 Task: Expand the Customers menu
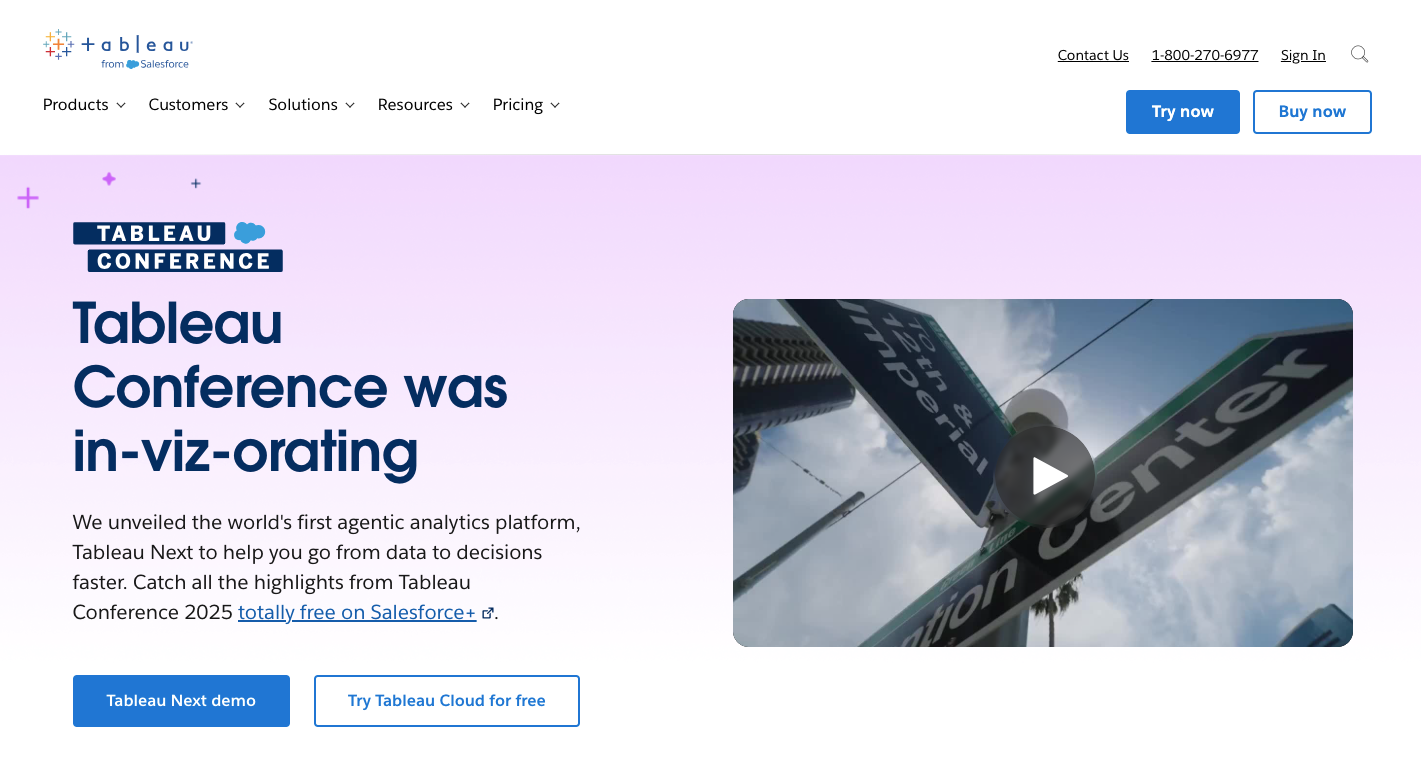coord(197,105)
